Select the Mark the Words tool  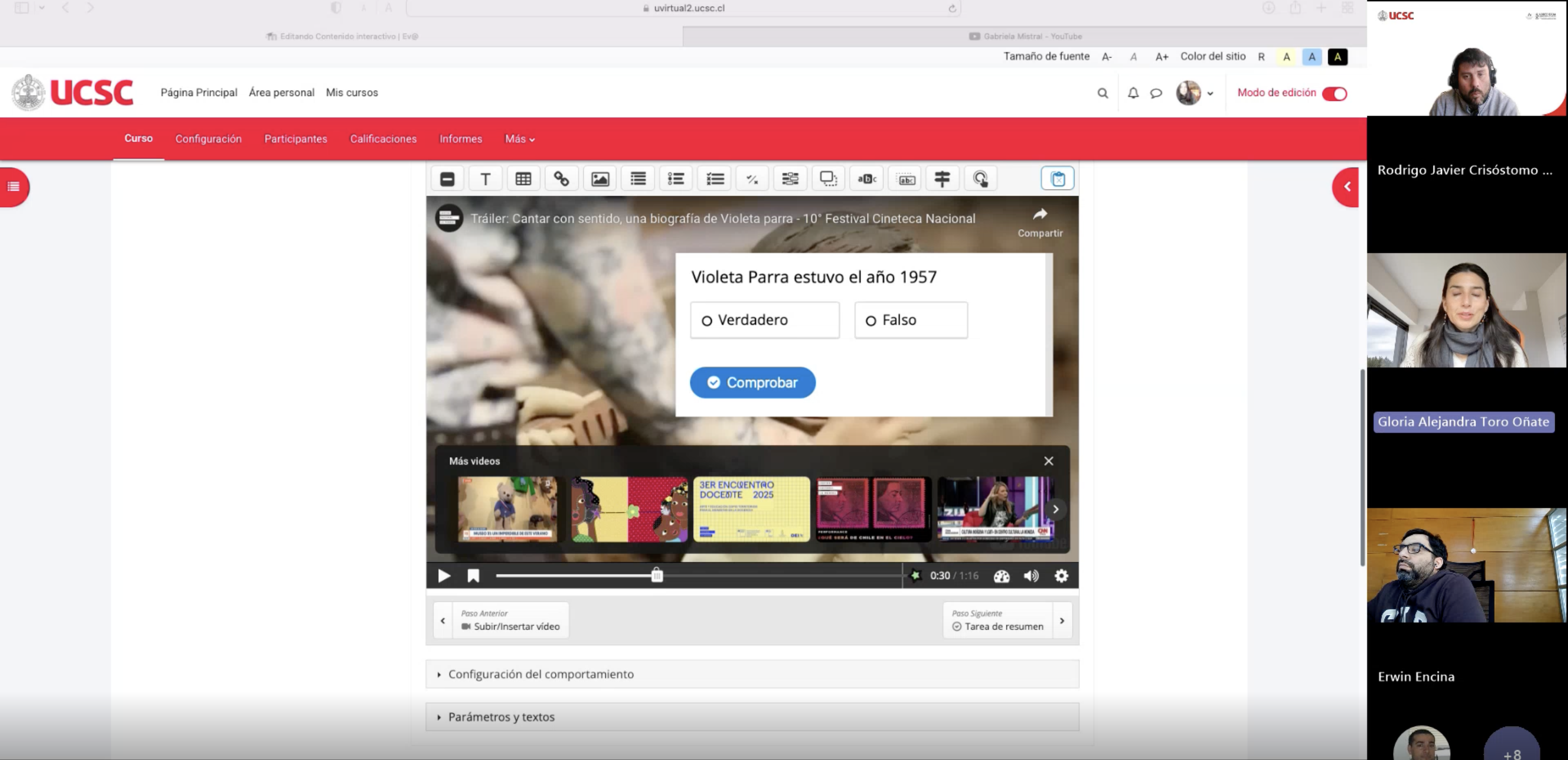tap(867, 179)
